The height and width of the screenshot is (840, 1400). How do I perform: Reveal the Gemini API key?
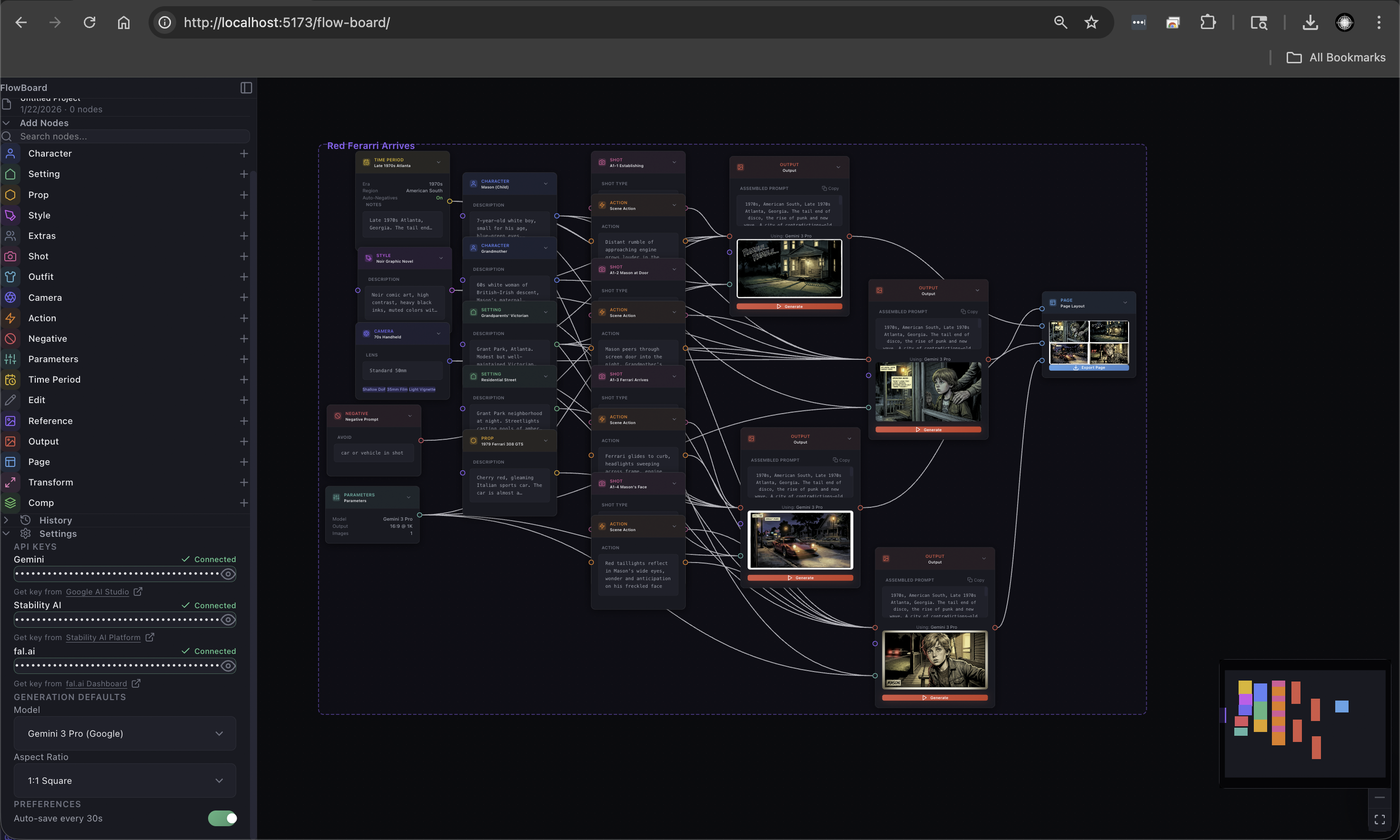tap(228, 574)
